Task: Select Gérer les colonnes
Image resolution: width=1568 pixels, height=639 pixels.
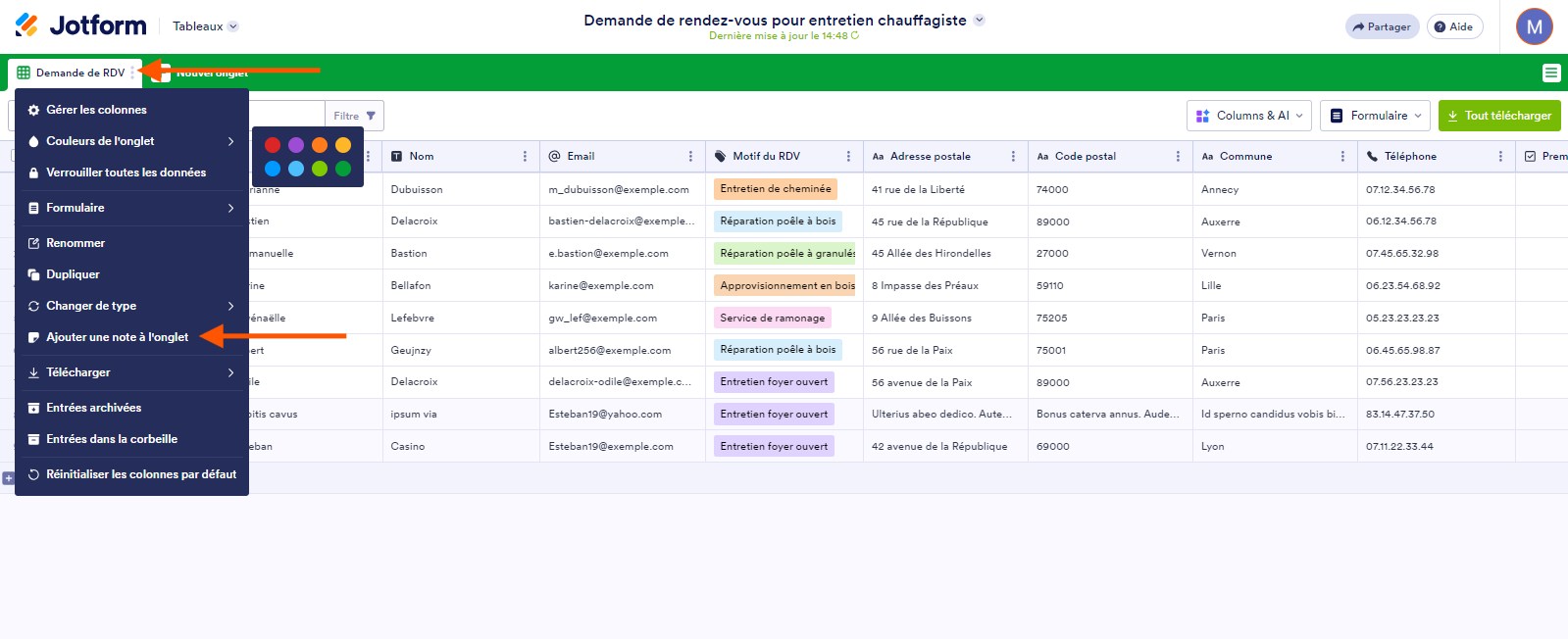Action: (131, 110)
